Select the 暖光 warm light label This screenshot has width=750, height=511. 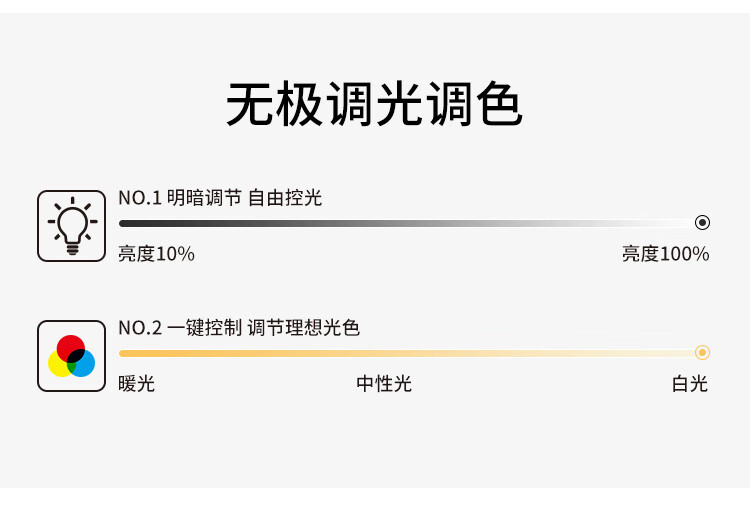136,384
